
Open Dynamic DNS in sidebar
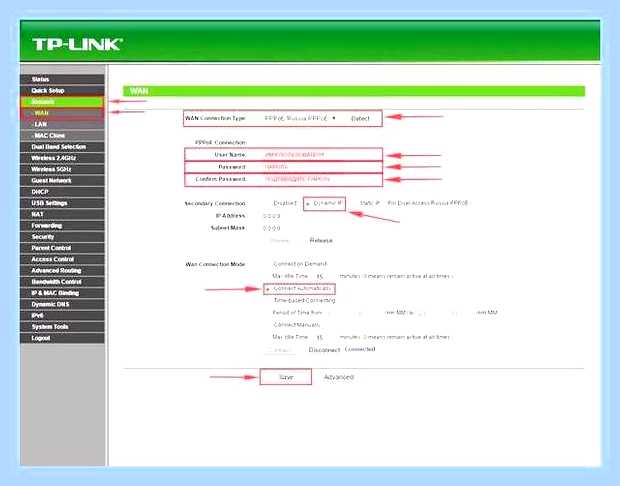coord(62,304)
